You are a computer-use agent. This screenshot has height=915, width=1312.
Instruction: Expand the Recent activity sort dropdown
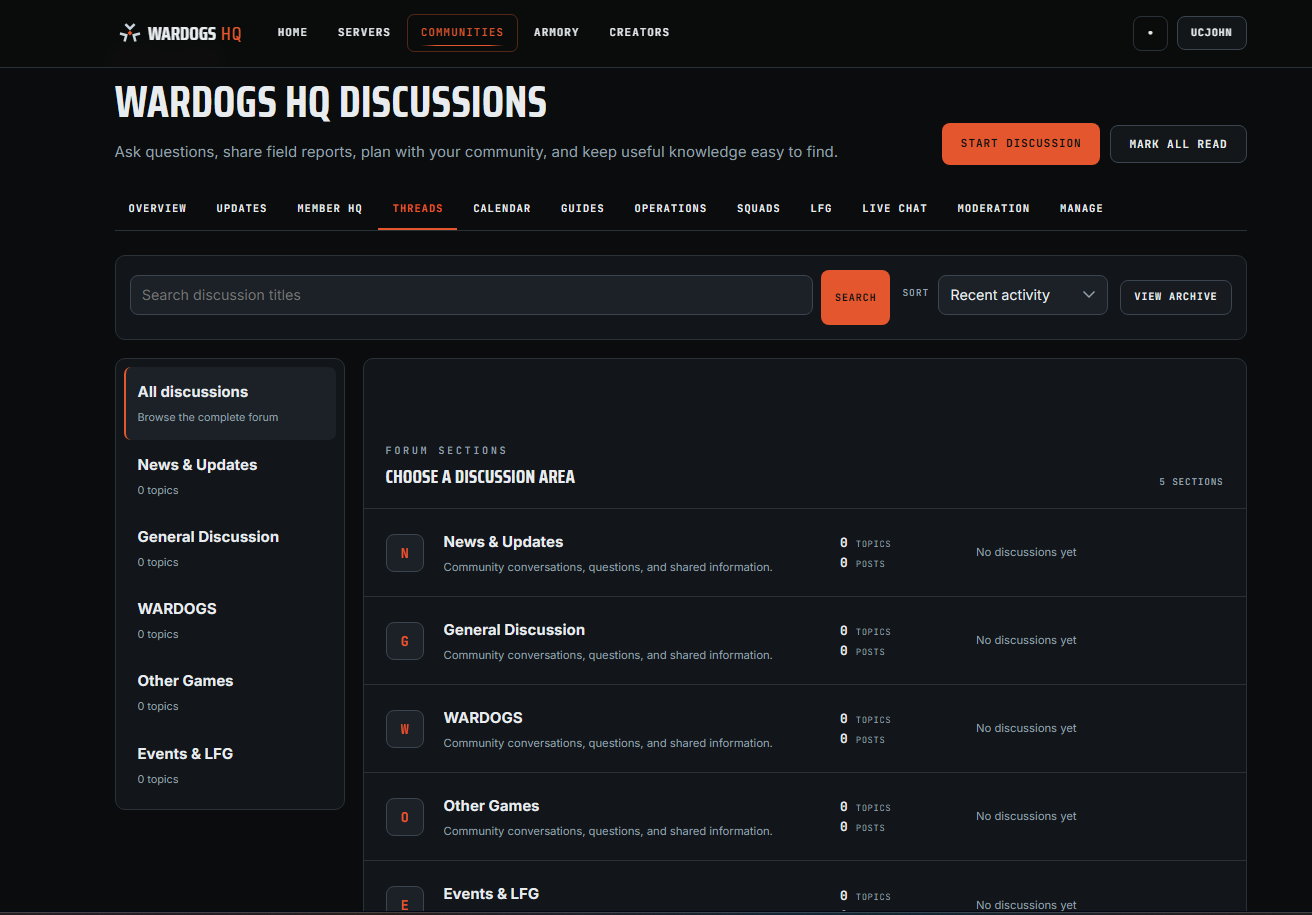(1022, 295)
